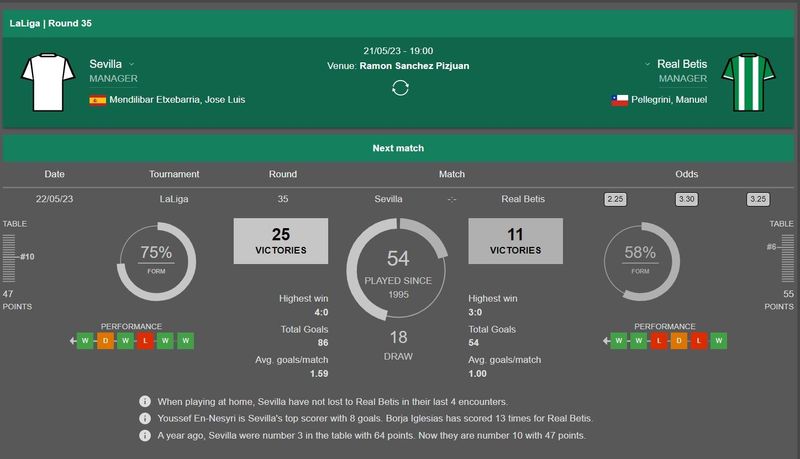The image size is (800, 459).
Task: Click the Date column header
Action: pyautogui.click(x=55, y=174)
